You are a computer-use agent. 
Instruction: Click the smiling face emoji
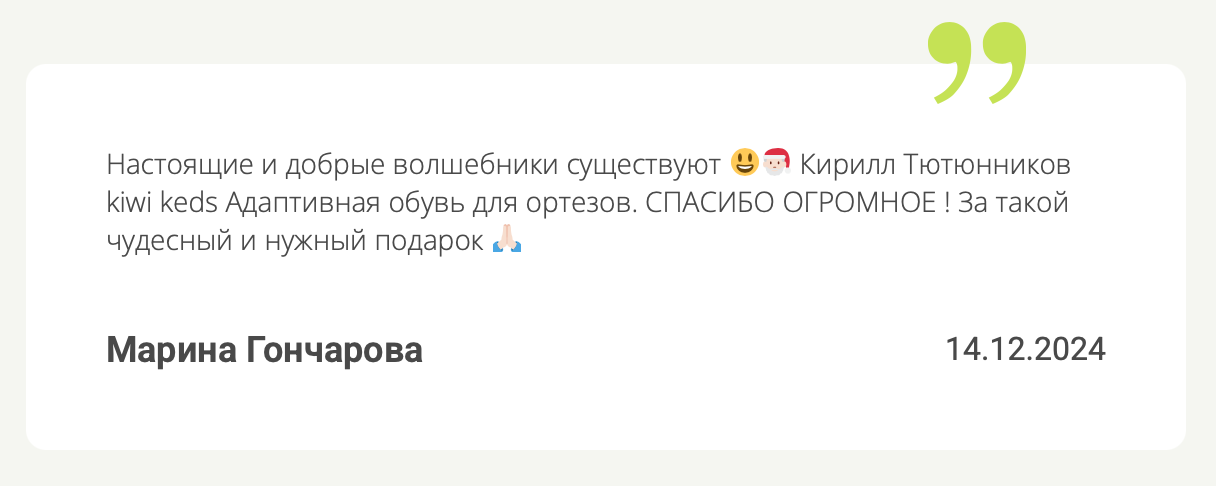tap(744, 161)
